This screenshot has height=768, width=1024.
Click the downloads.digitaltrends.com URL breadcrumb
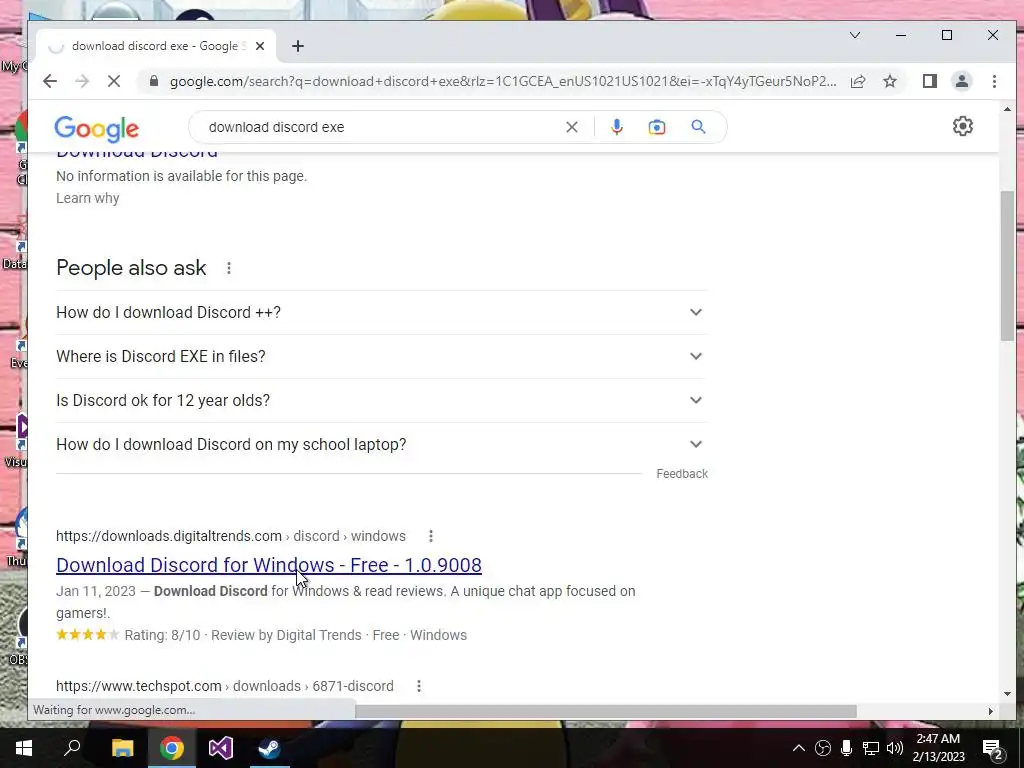(231, 536)
